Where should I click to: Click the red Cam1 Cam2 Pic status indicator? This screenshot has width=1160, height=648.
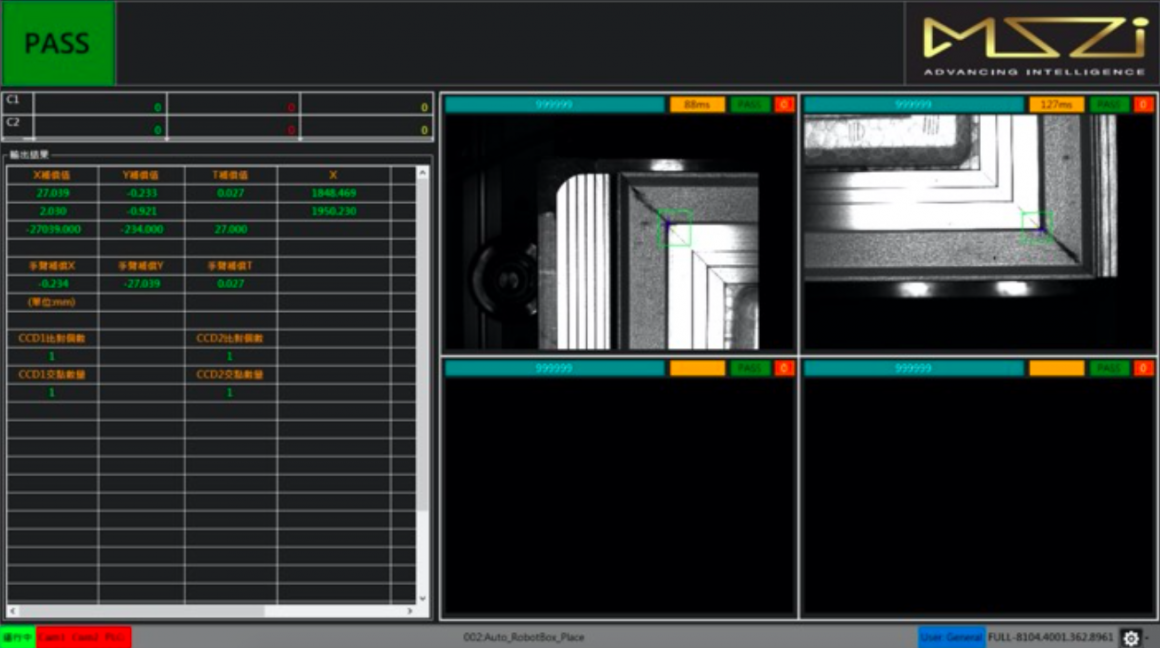click(x=84, y=637)
